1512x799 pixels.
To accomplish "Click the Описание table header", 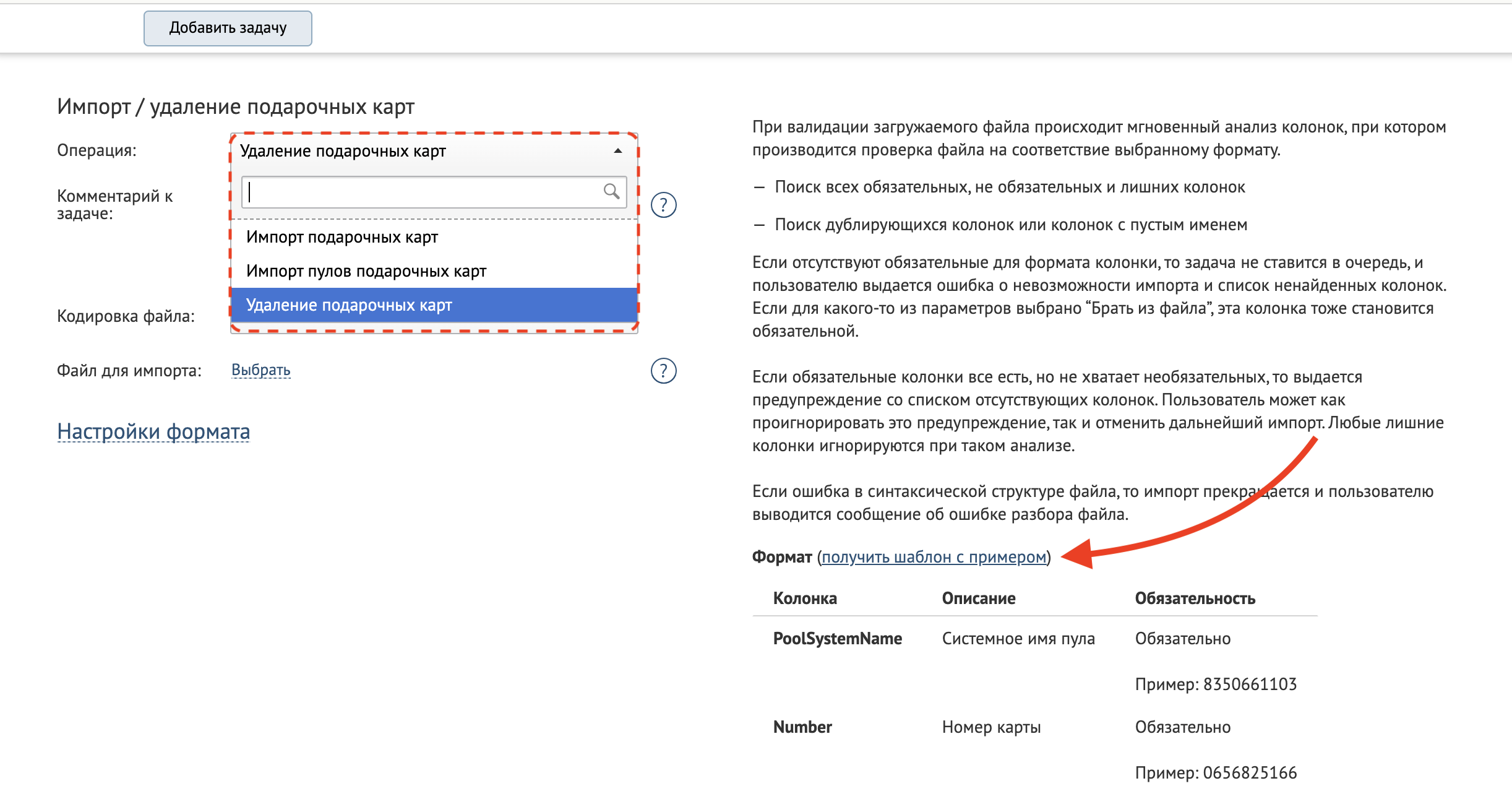I will [x=978, y=598].
